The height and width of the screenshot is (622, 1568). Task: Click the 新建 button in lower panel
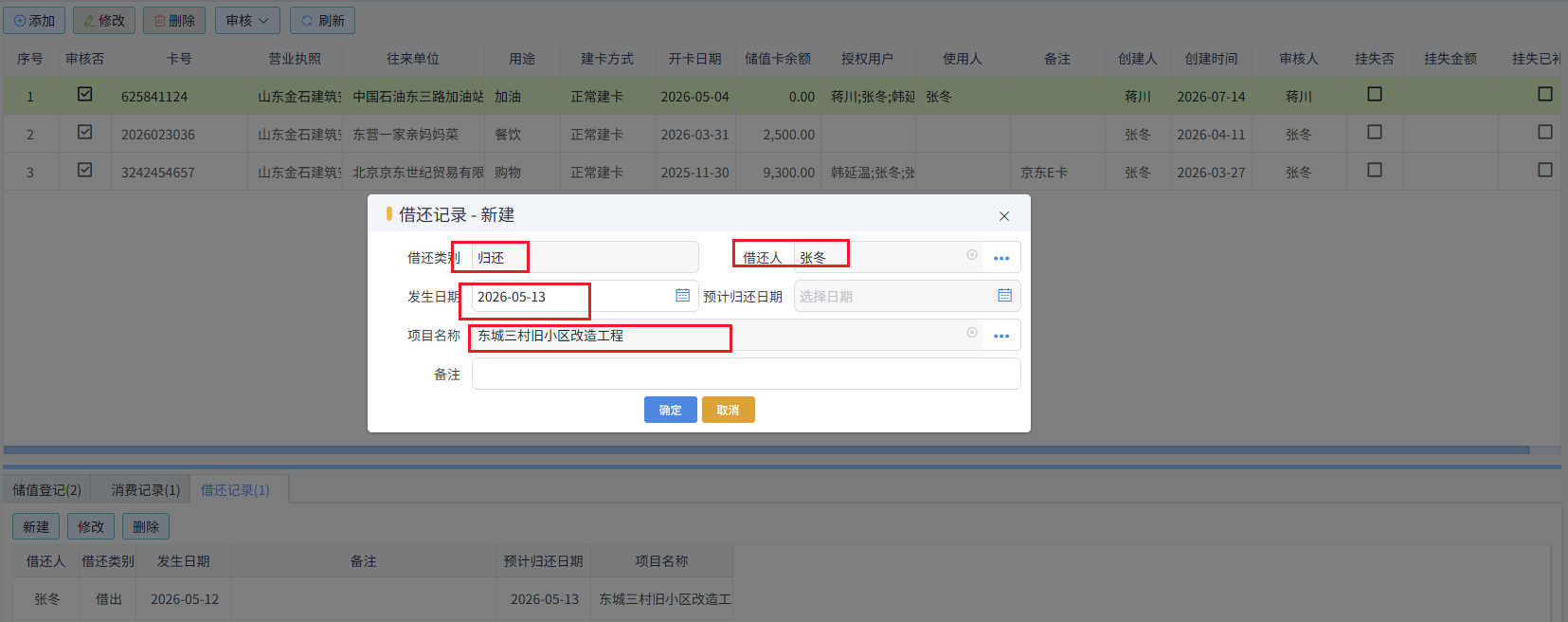[36, 526]
